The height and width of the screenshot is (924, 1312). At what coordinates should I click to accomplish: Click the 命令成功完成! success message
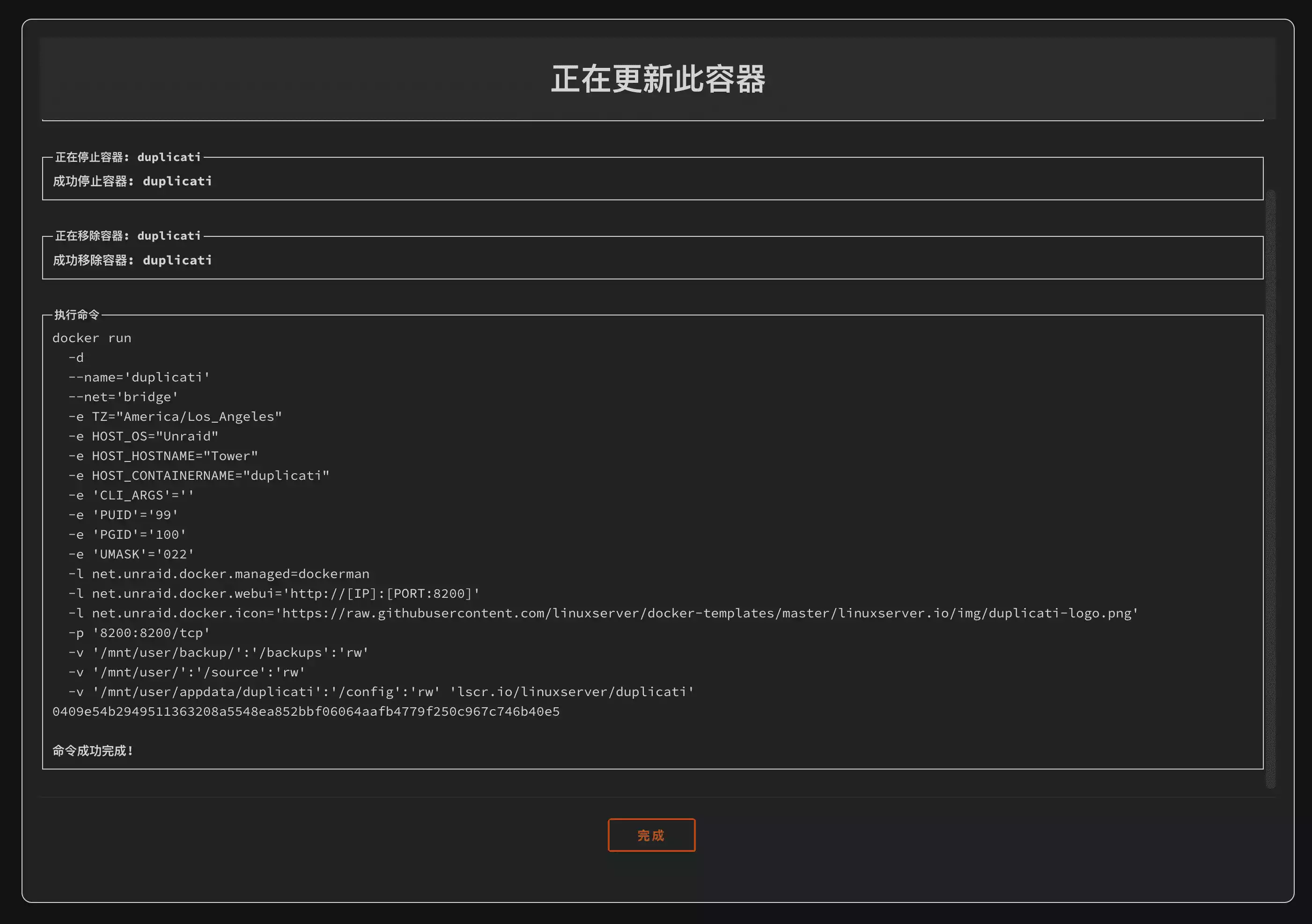tap(93, 751)
